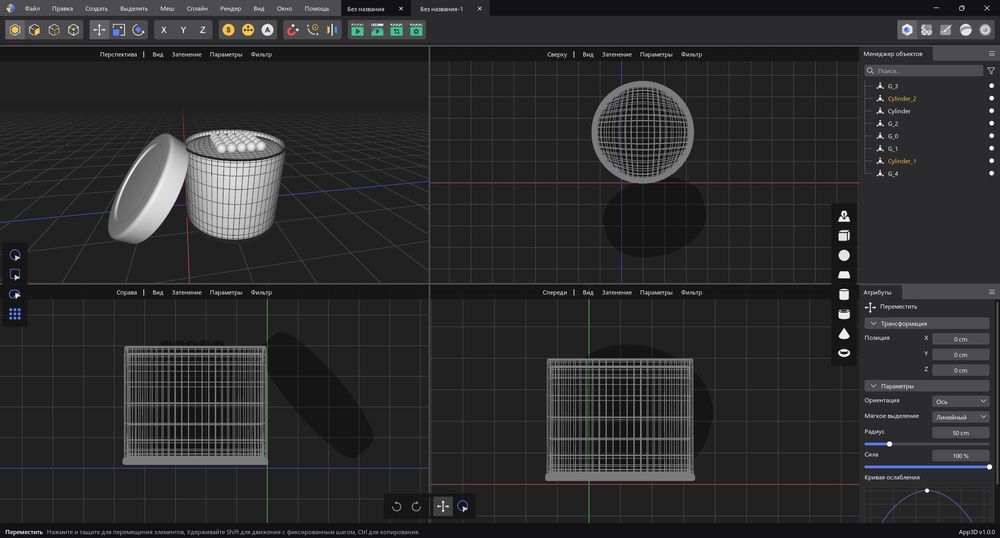Click the filter funnel icon

pyautogui.click(x=991, y=71)
